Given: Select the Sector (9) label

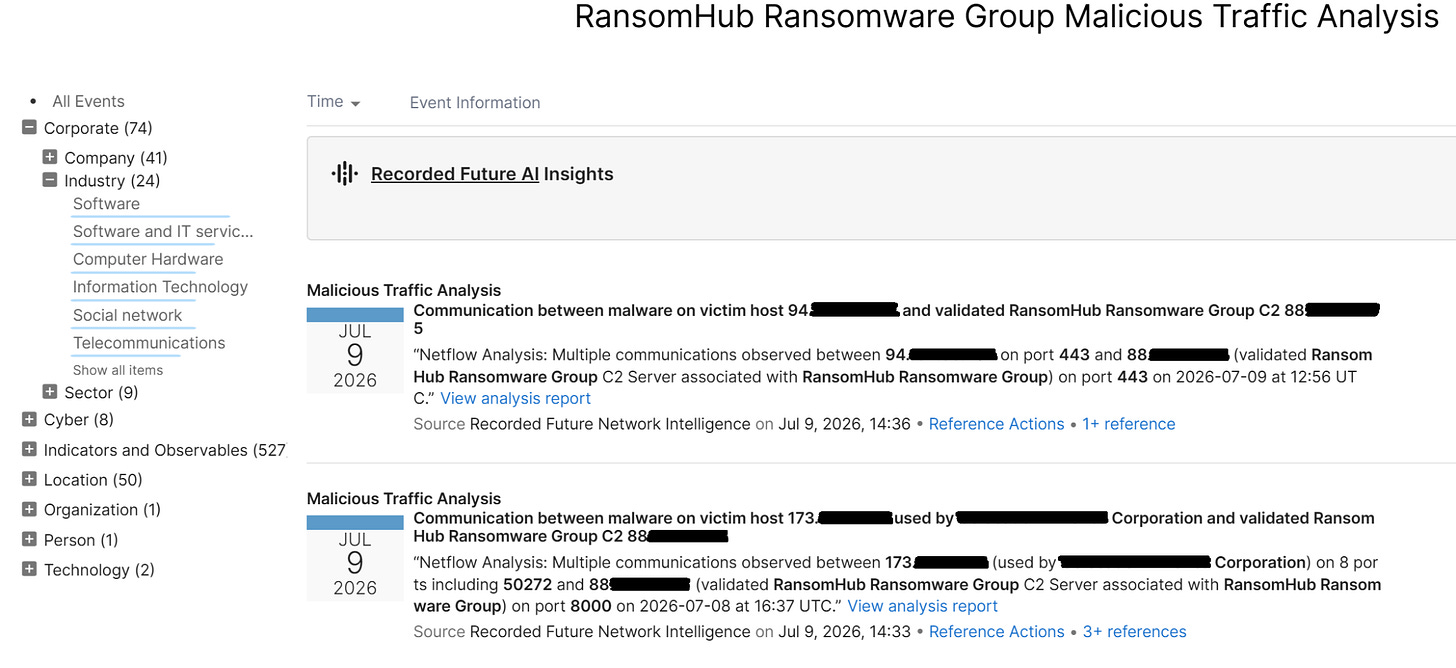Looking at the screenshot, I should tap(101, 392).
